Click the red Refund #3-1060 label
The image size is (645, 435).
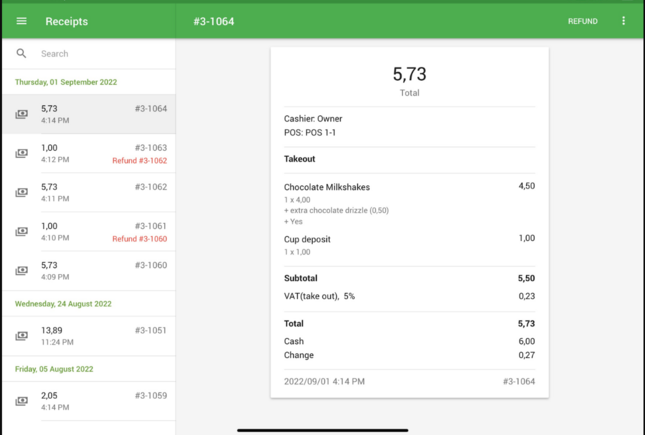click(139, 240)
